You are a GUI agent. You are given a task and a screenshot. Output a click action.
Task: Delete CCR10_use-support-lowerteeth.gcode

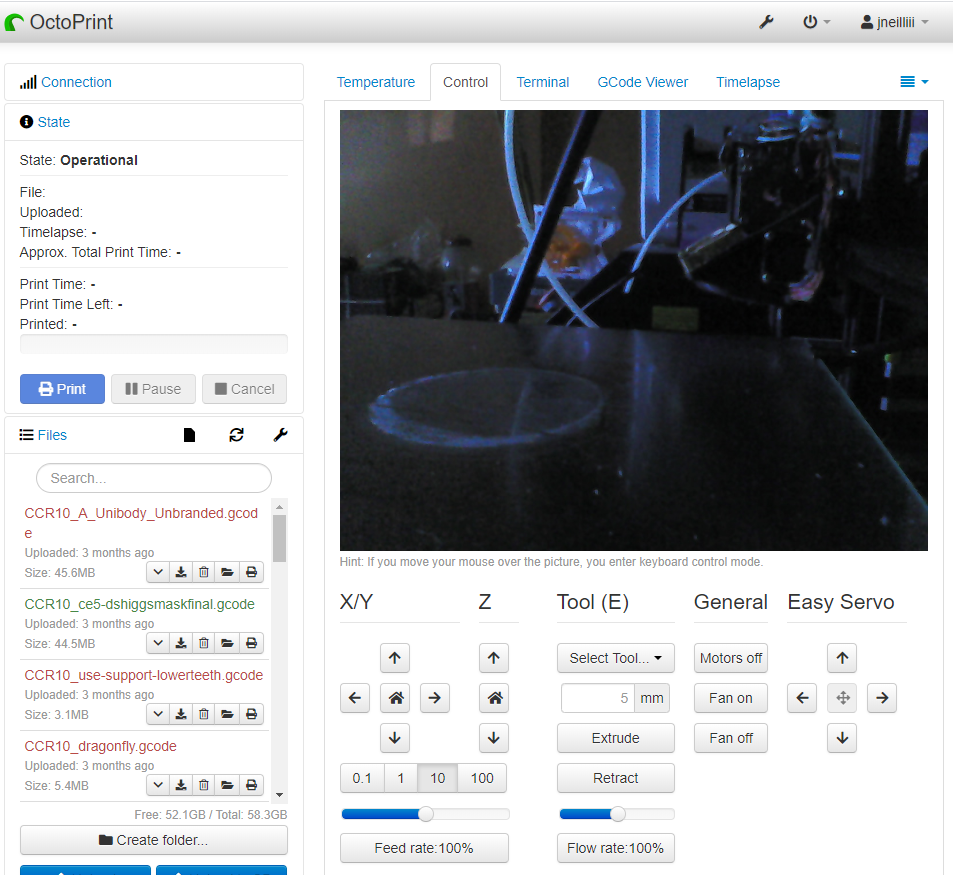coord(204,715)
